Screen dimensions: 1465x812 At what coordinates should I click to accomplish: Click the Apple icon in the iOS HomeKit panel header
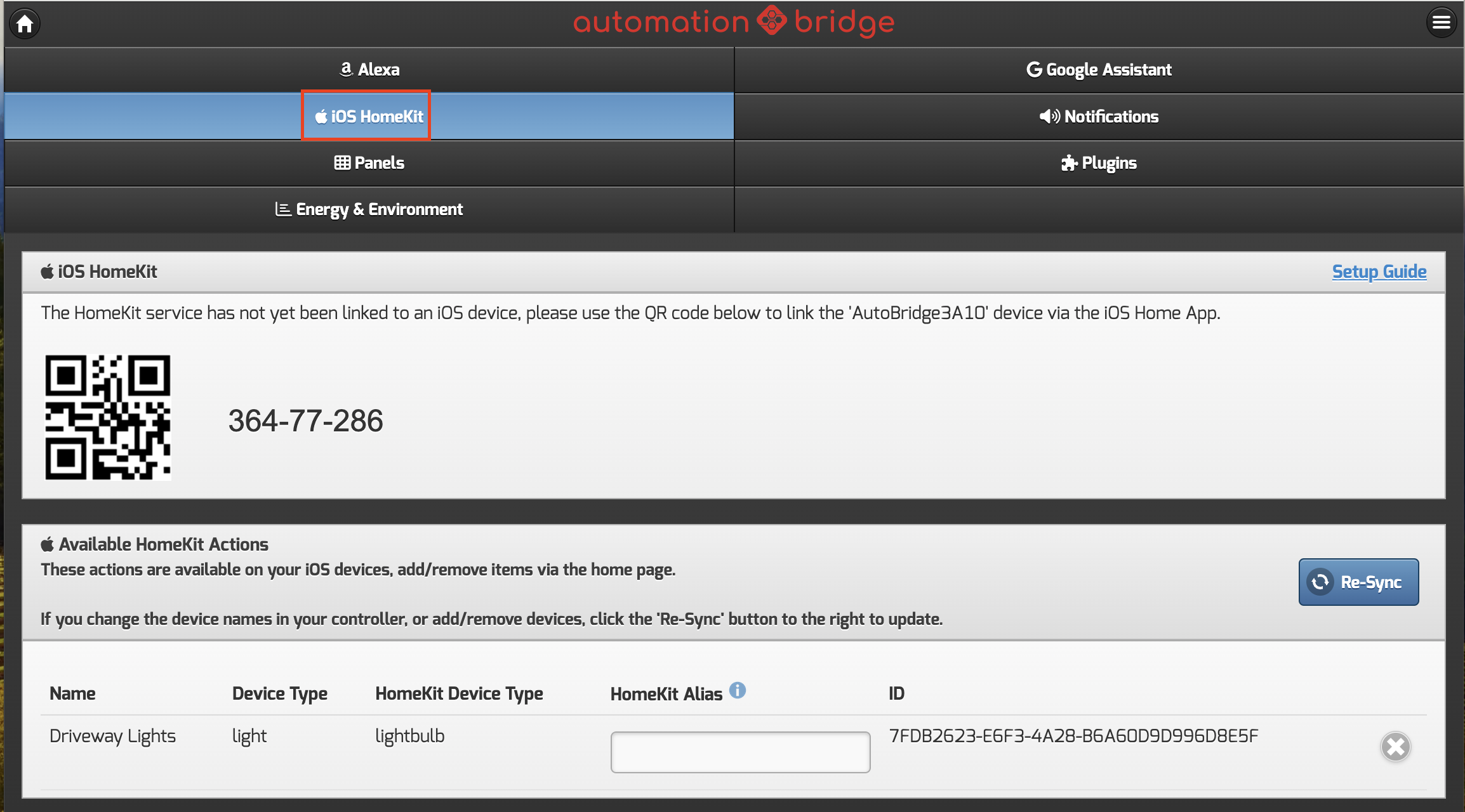coord(47,272)
